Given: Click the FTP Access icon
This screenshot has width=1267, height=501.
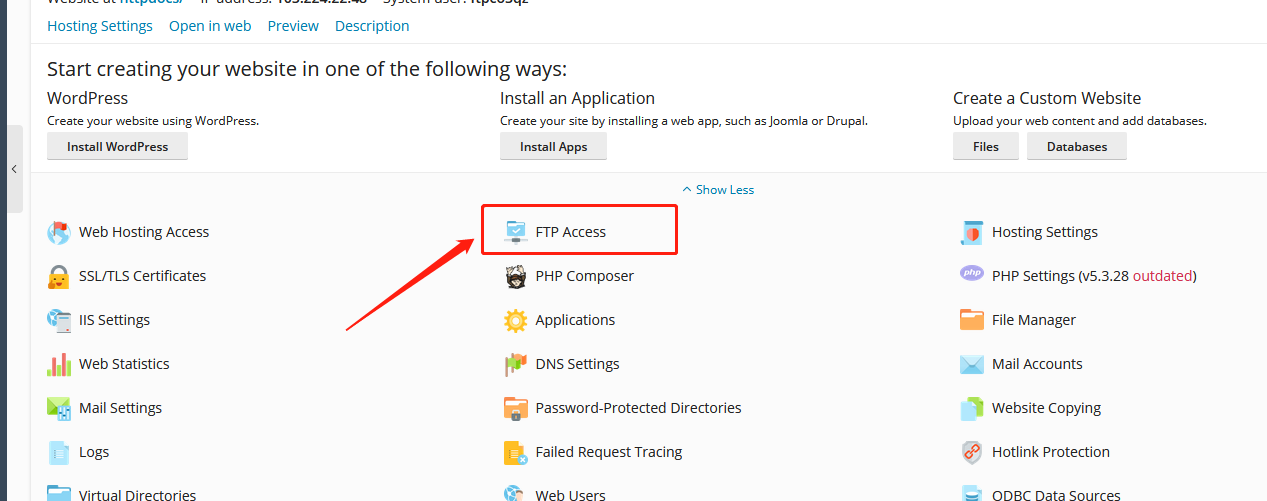Looking at the screenshot, I should [x=516, y=232].
